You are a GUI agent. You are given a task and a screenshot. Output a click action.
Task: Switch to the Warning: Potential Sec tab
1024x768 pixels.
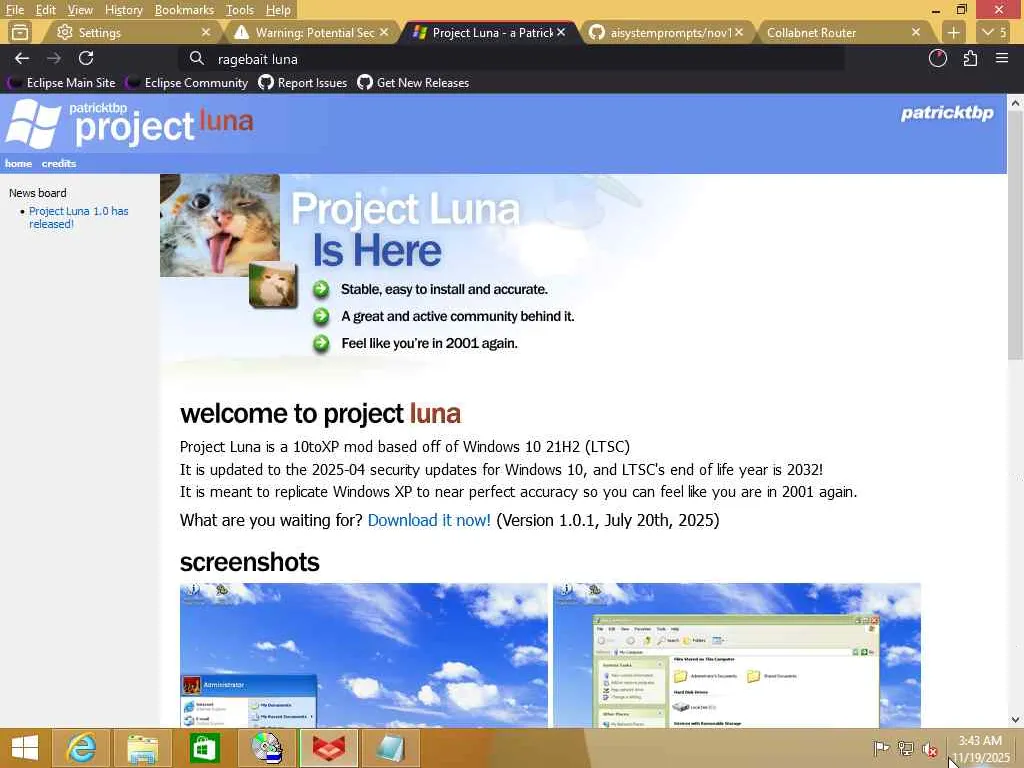(x=310, y=33)
